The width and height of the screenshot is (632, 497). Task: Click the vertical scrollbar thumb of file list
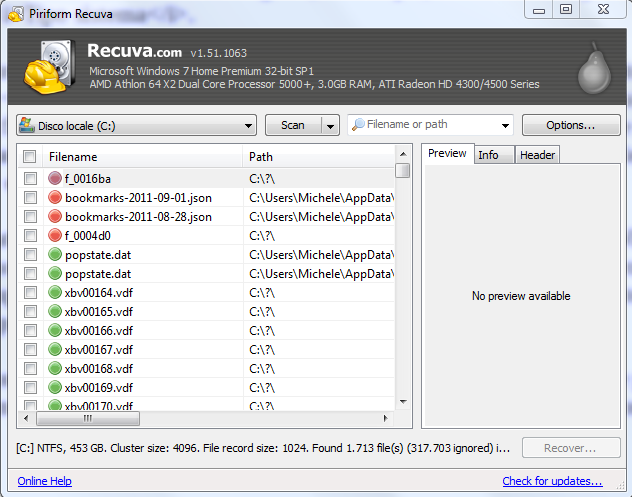pos(402,171)
